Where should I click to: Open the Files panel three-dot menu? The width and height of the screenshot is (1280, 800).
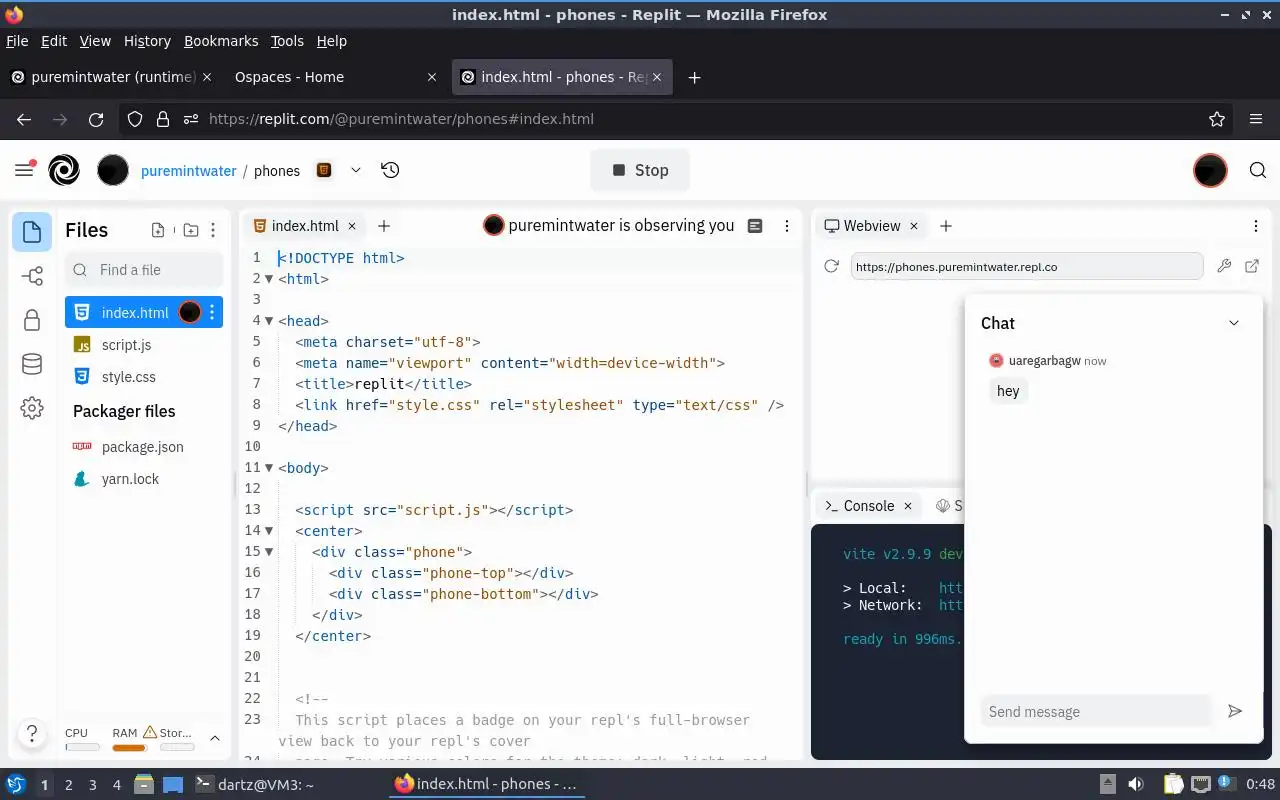pos(213,230)
